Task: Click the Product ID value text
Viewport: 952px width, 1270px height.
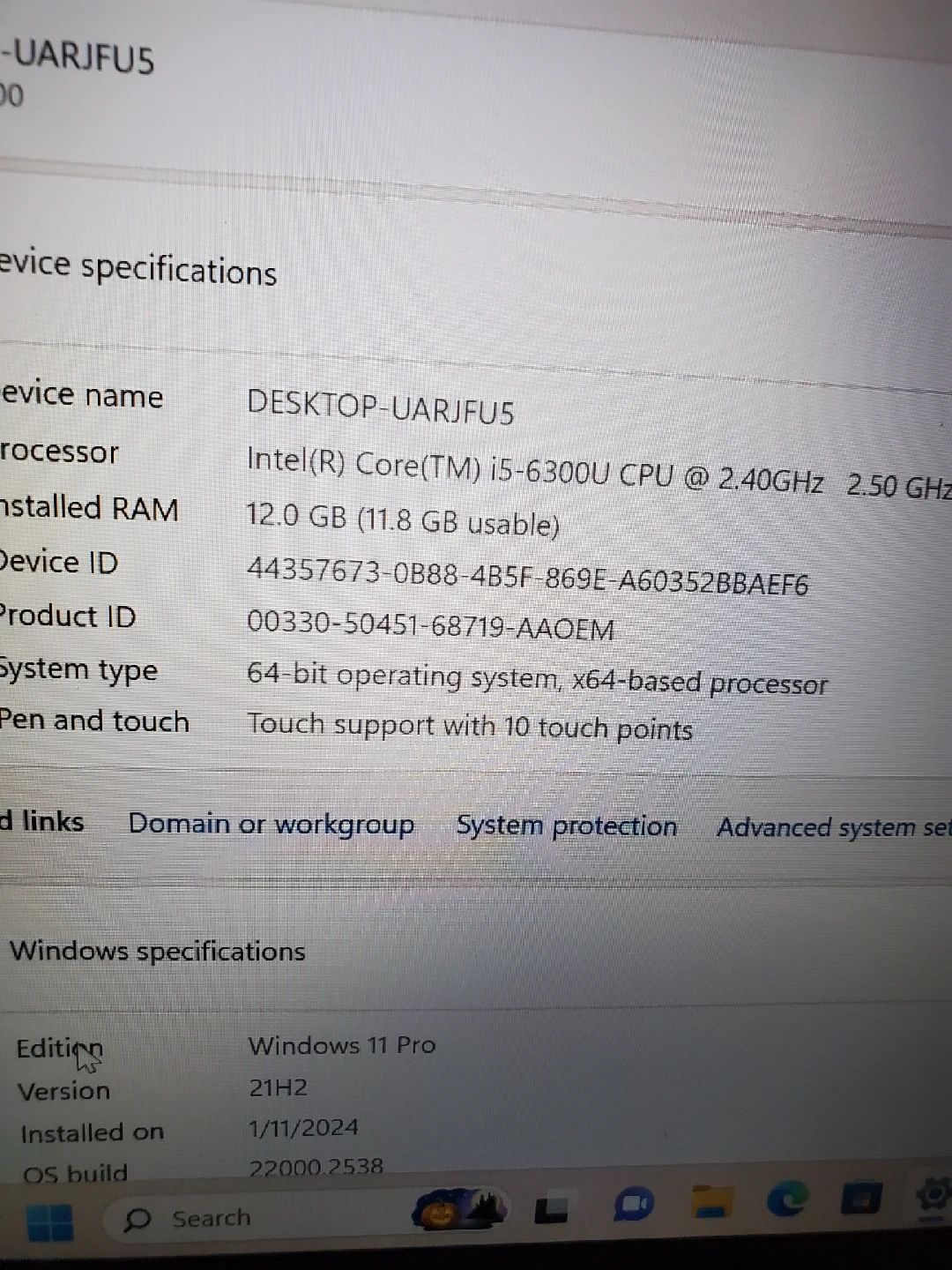Action: [429, 626]
